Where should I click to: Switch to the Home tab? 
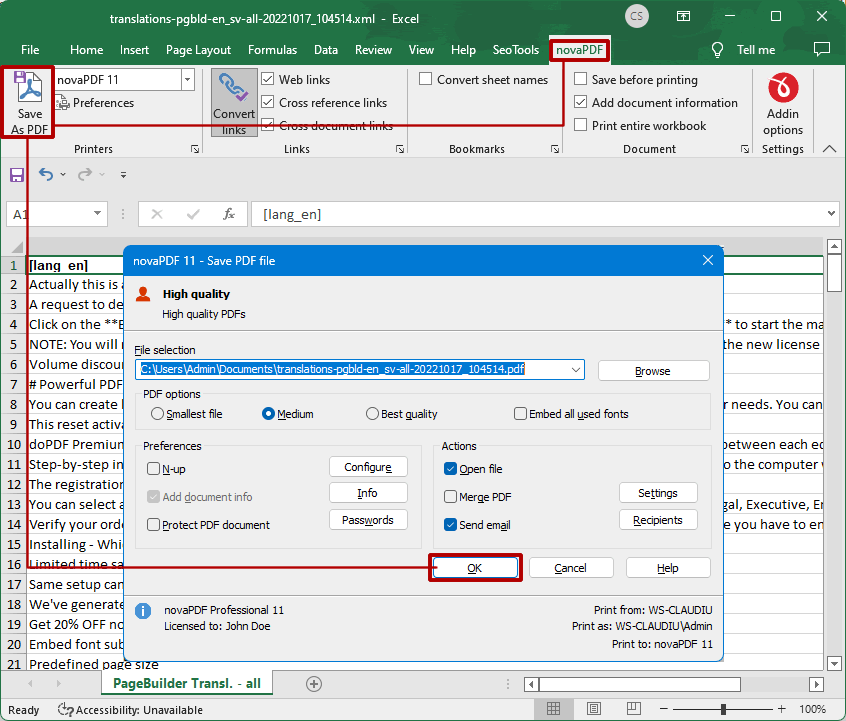point(86,50)
